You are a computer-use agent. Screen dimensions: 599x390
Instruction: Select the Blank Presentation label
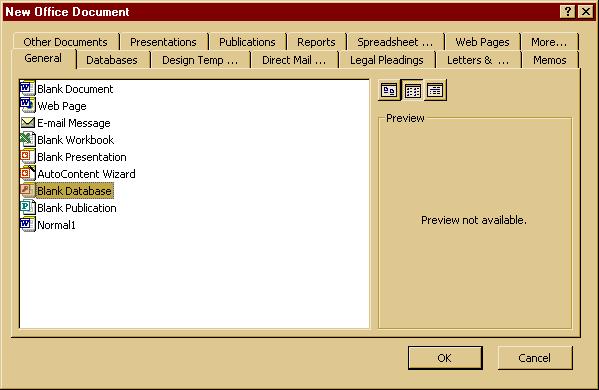click(x=82, y=157)
